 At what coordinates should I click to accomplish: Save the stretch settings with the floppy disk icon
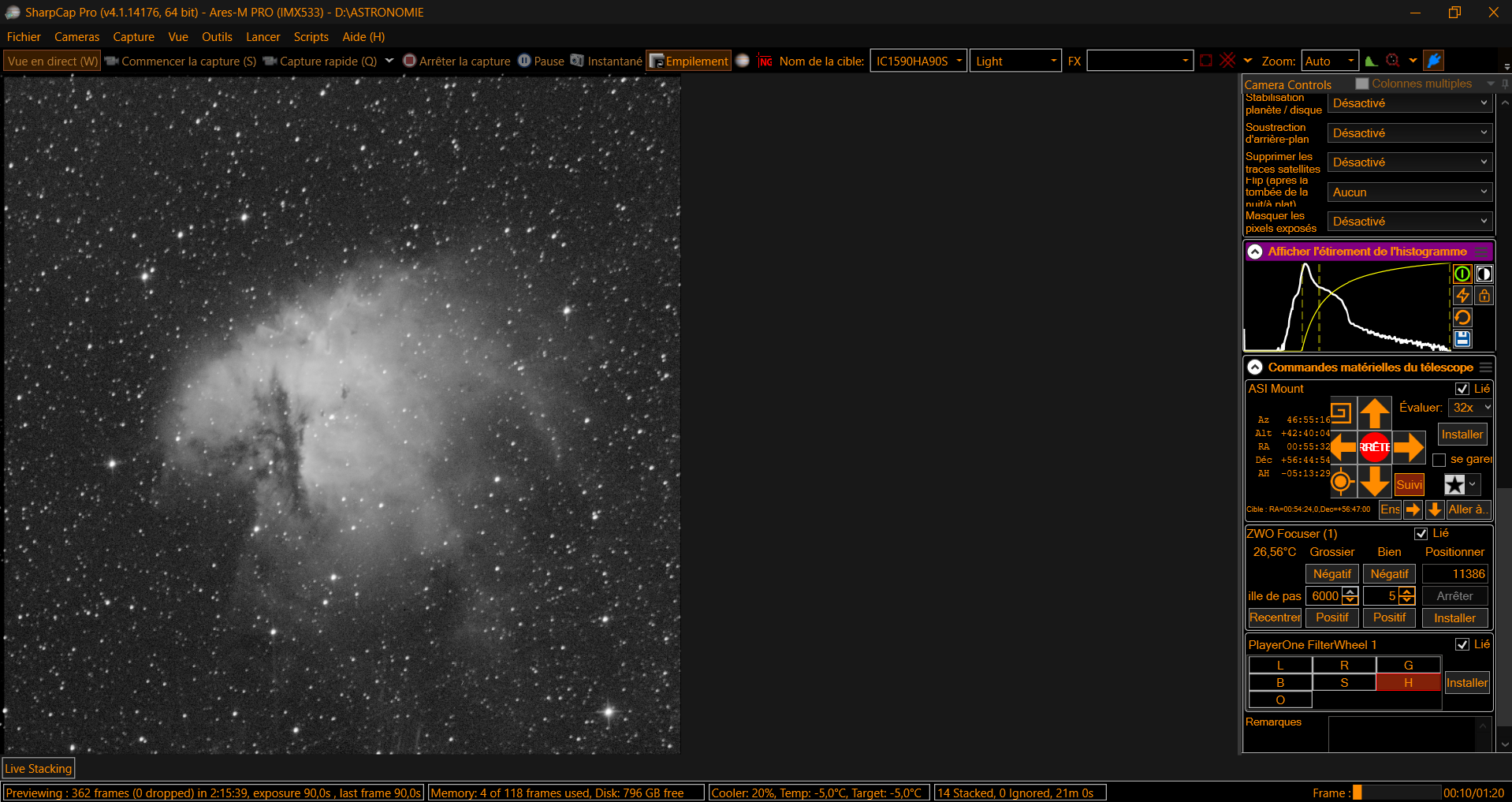coord(1462,339)
